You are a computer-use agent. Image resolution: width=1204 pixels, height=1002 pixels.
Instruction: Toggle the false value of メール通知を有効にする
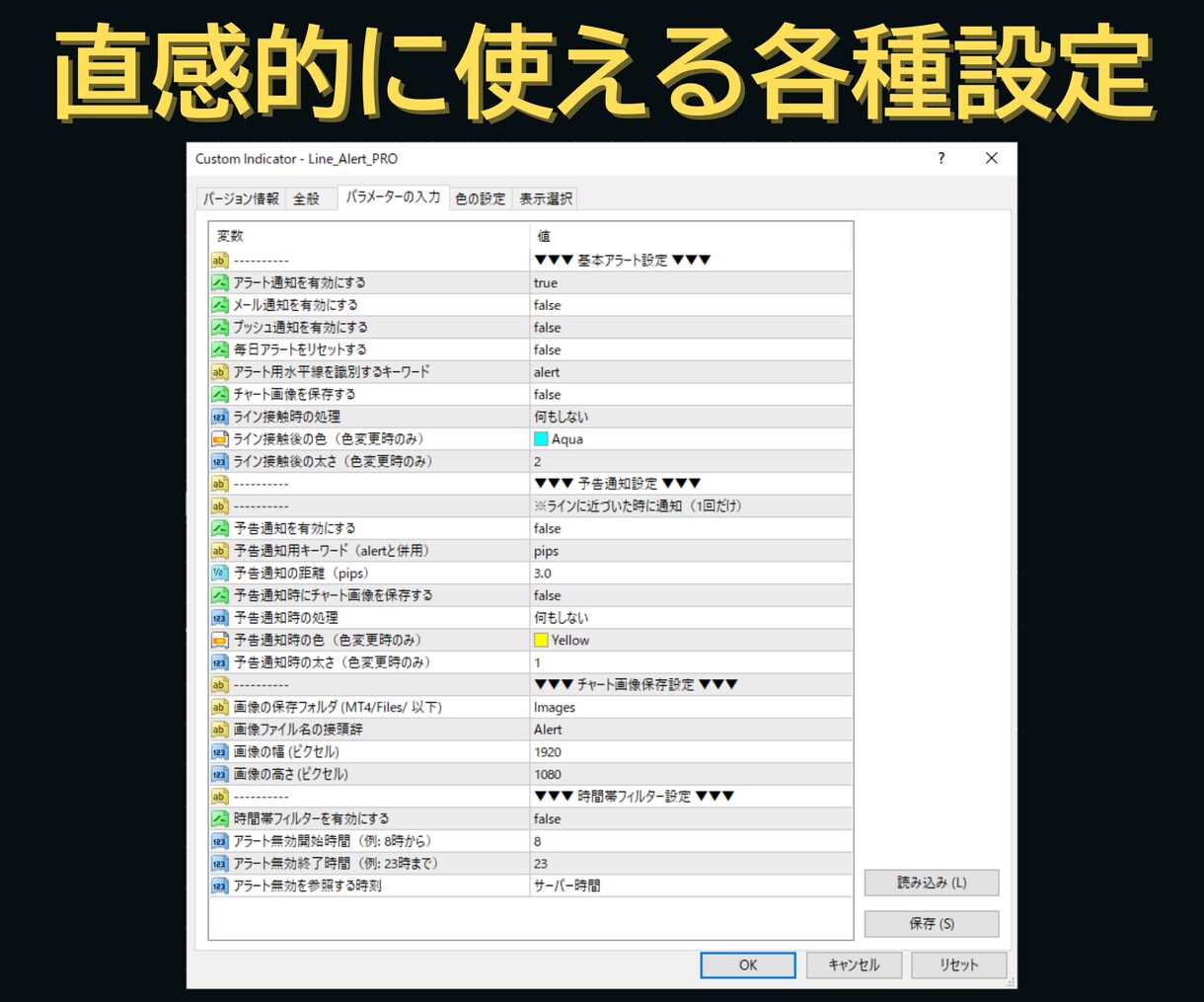[691, 305]
